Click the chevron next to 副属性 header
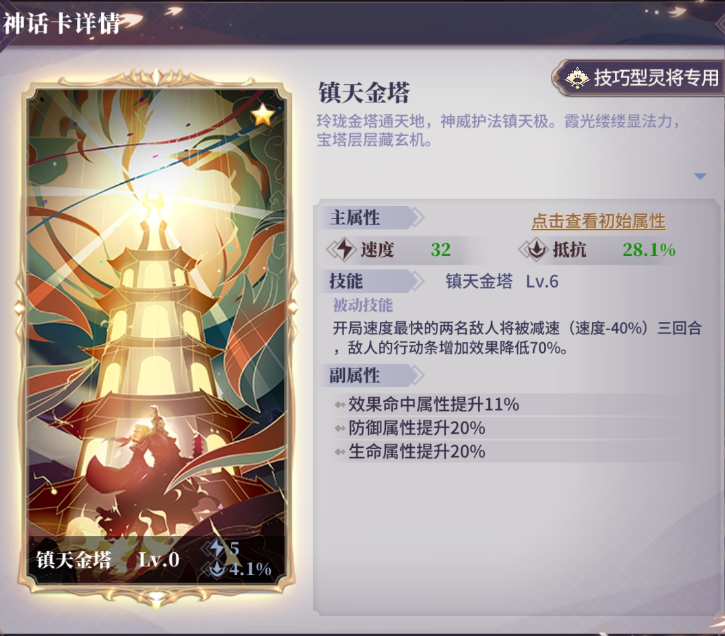This screenshot has width=725, height=636. [x=418, y=375]
